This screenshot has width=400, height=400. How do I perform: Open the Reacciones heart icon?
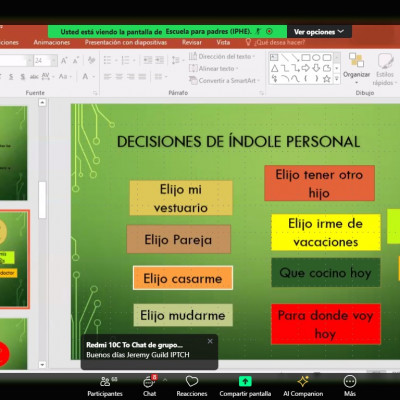tap(192, 381)
